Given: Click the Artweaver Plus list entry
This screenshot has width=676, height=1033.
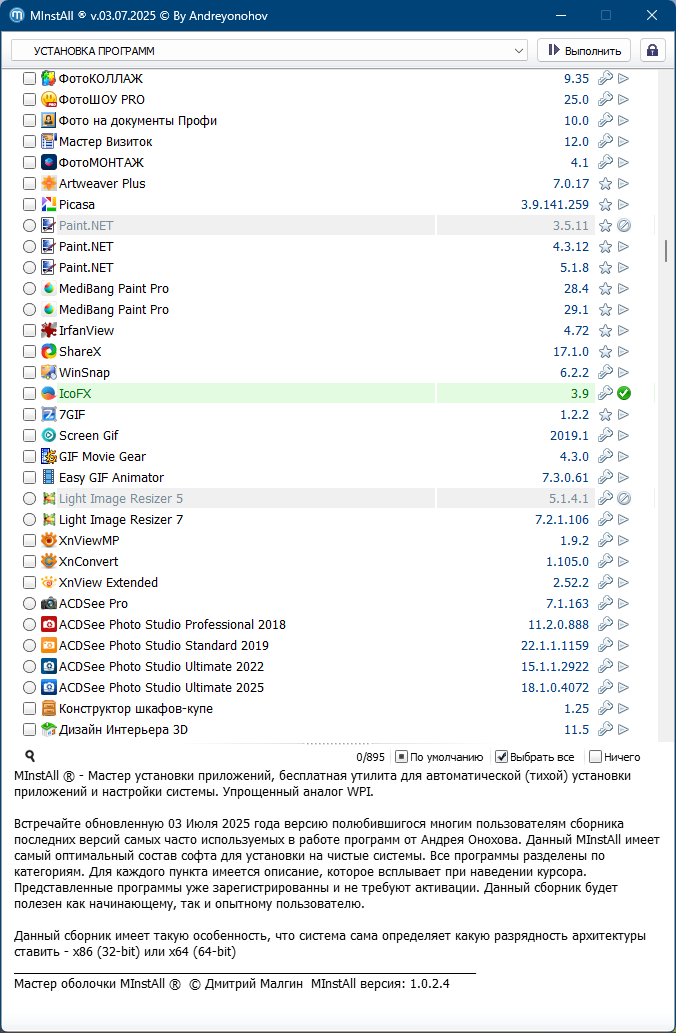Looking at the screenshot, I should point(102,184).
